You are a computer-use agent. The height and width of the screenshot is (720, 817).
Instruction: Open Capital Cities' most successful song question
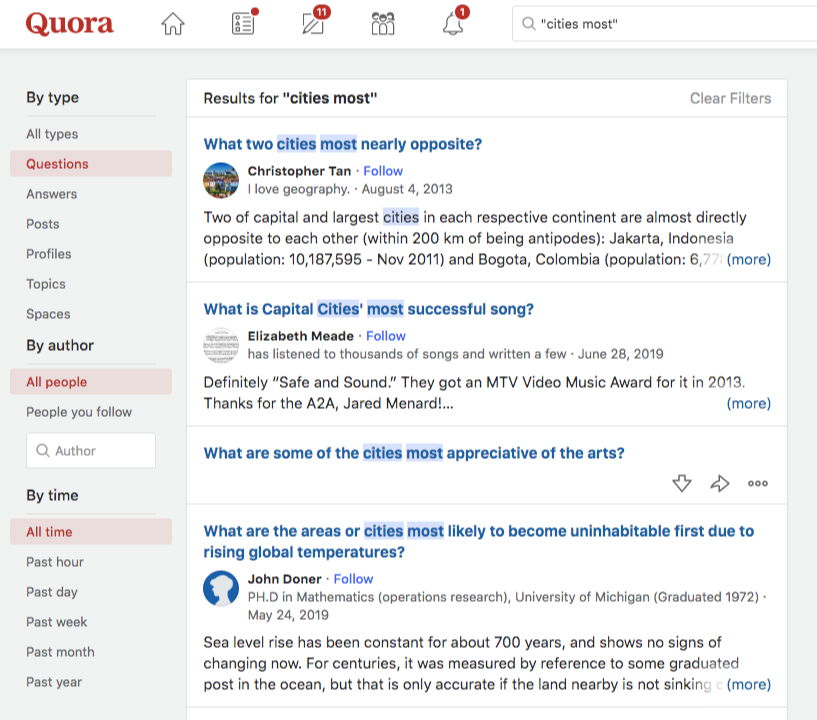(369, 309)
